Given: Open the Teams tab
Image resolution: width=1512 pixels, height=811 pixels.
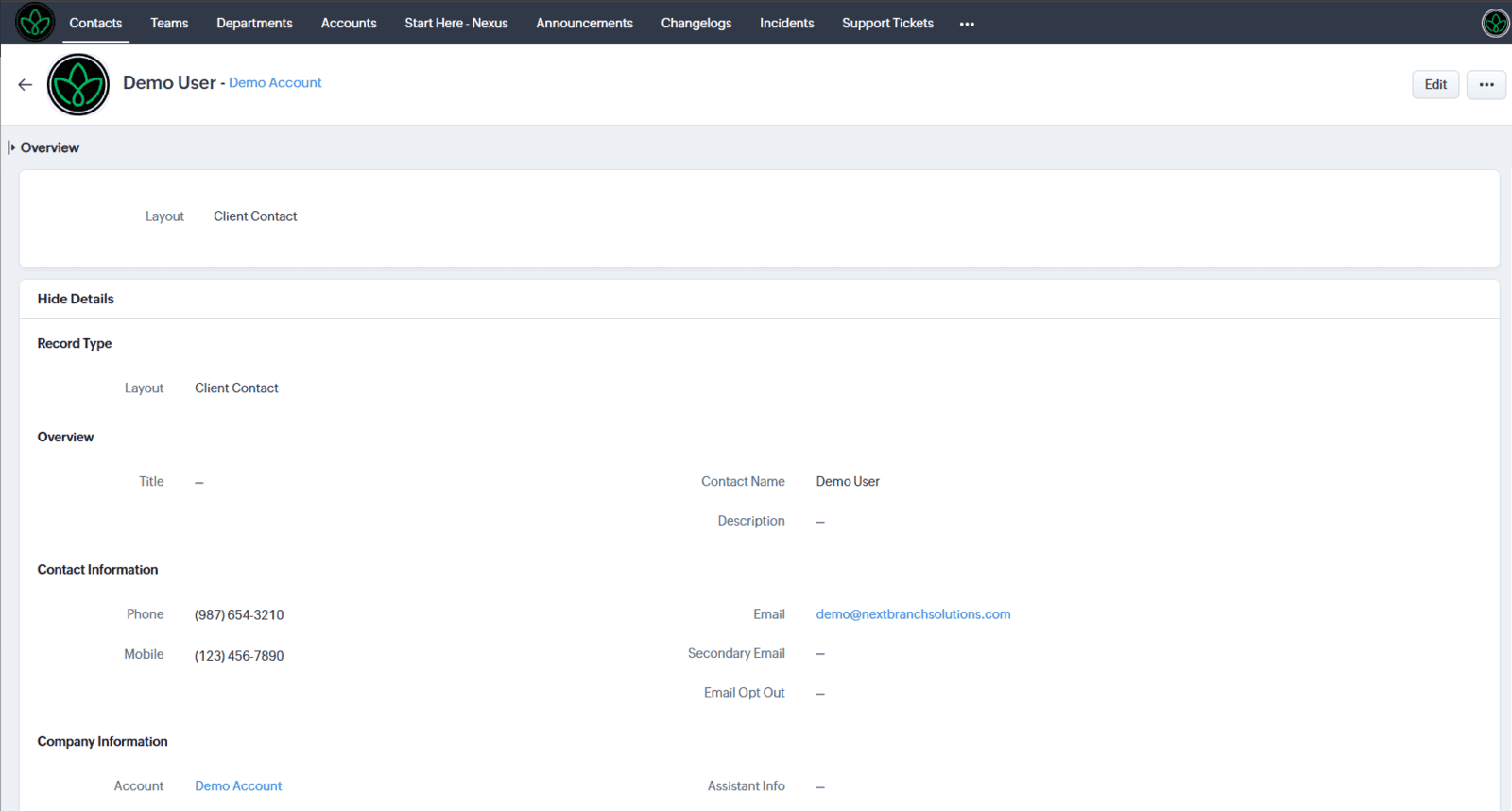Looking at the screenshot, I should pos(169,23).
